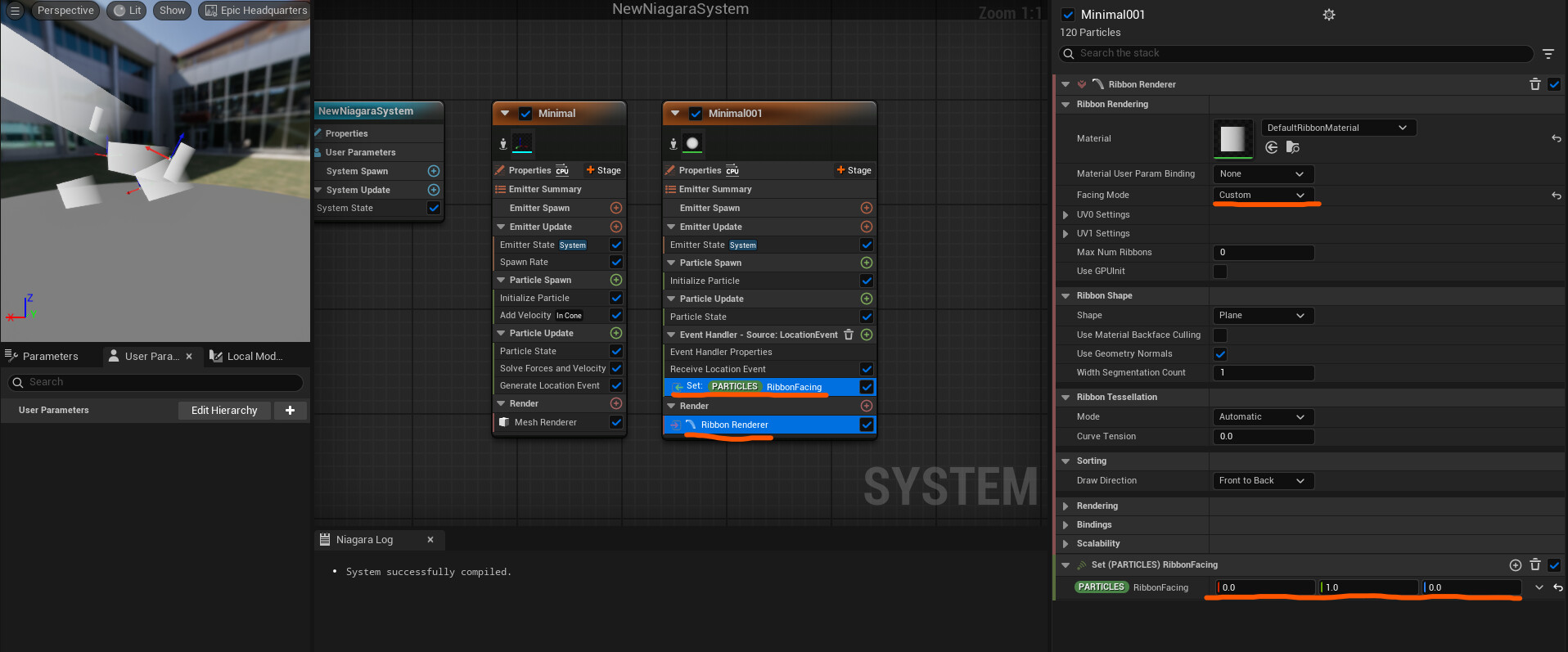Enable the Use GPUInit checkbox

[1220, 272]
